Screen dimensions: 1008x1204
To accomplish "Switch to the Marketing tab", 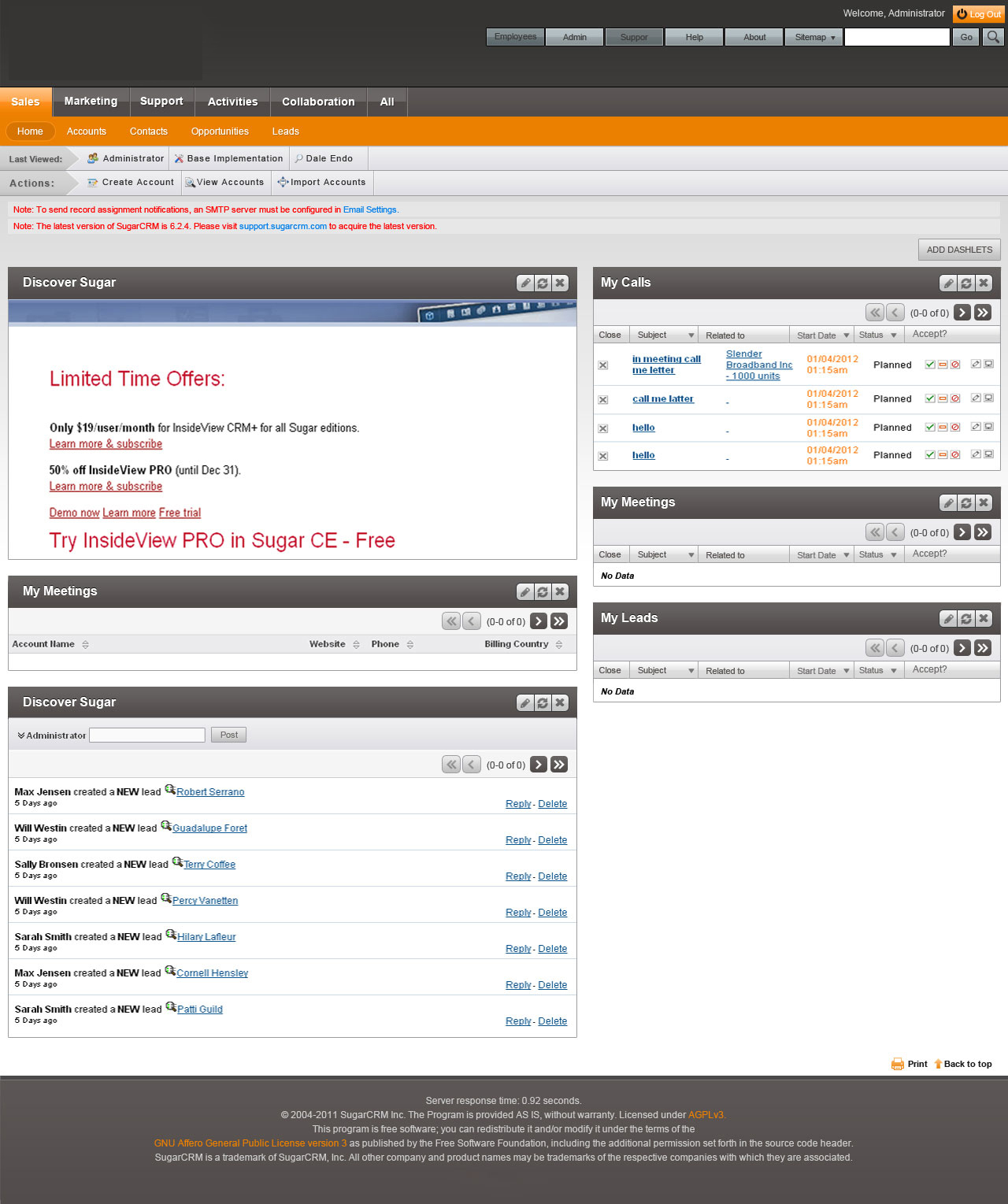I will click(91, 102).
